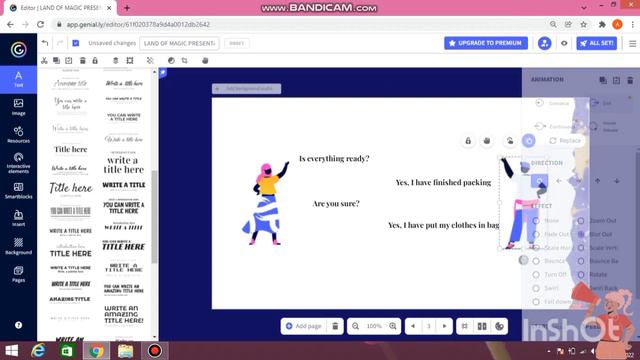Click Add background audio button

(x=247, y=89)
